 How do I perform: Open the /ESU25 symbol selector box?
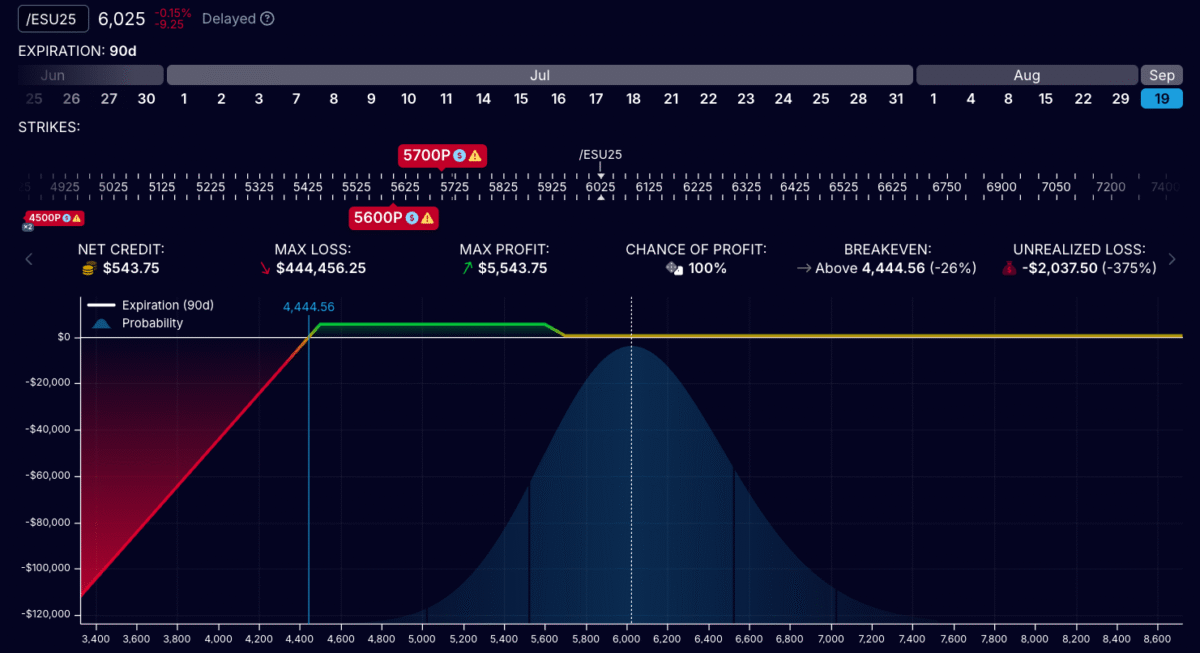click(54, 19)
